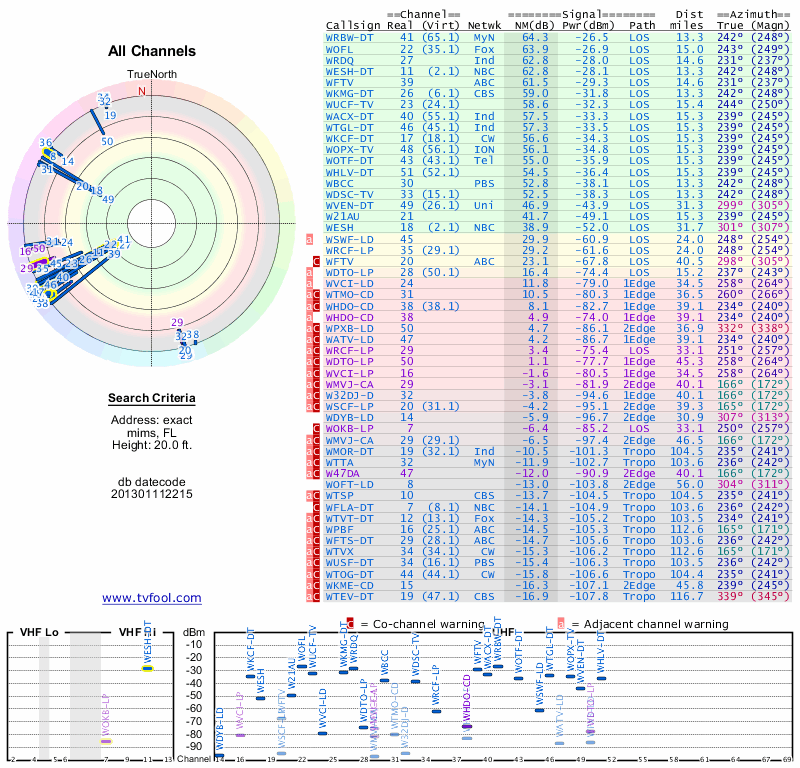Select the WUCF-TV callsign in the table
800x768 pixels.
(349, 105)
